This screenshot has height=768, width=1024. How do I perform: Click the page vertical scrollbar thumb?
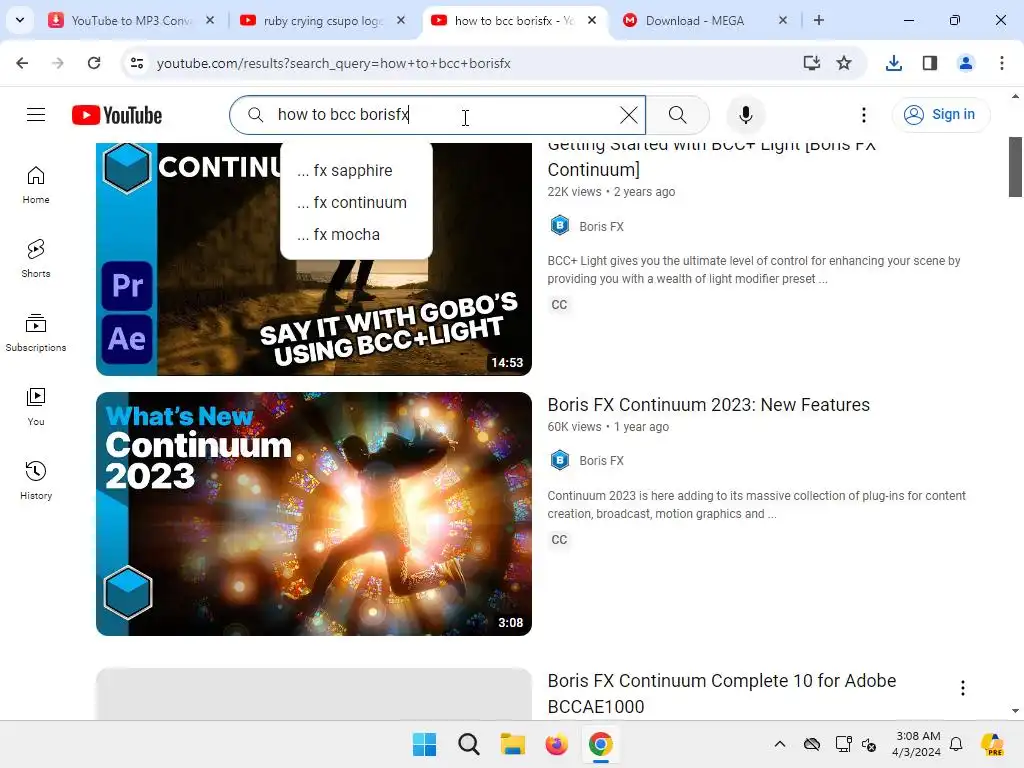1015,167
